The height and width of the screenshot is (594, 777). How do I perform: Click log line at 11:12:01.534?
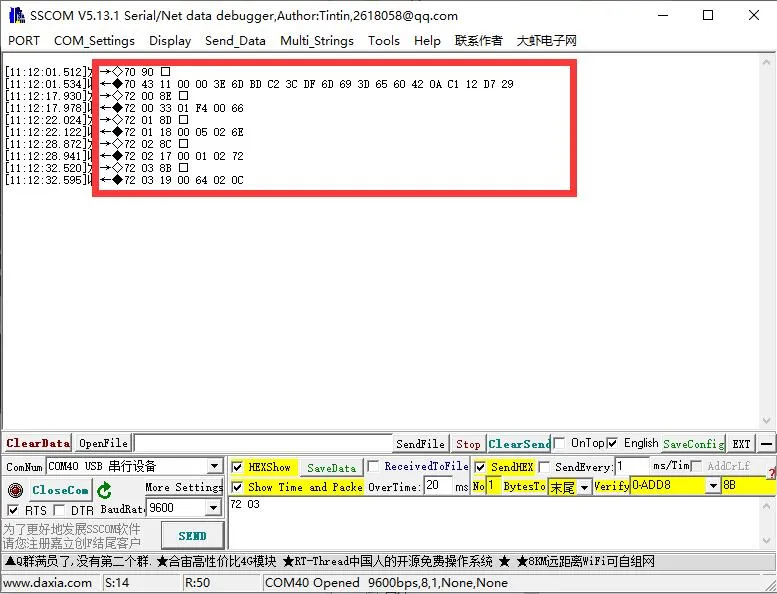[259, 84]
